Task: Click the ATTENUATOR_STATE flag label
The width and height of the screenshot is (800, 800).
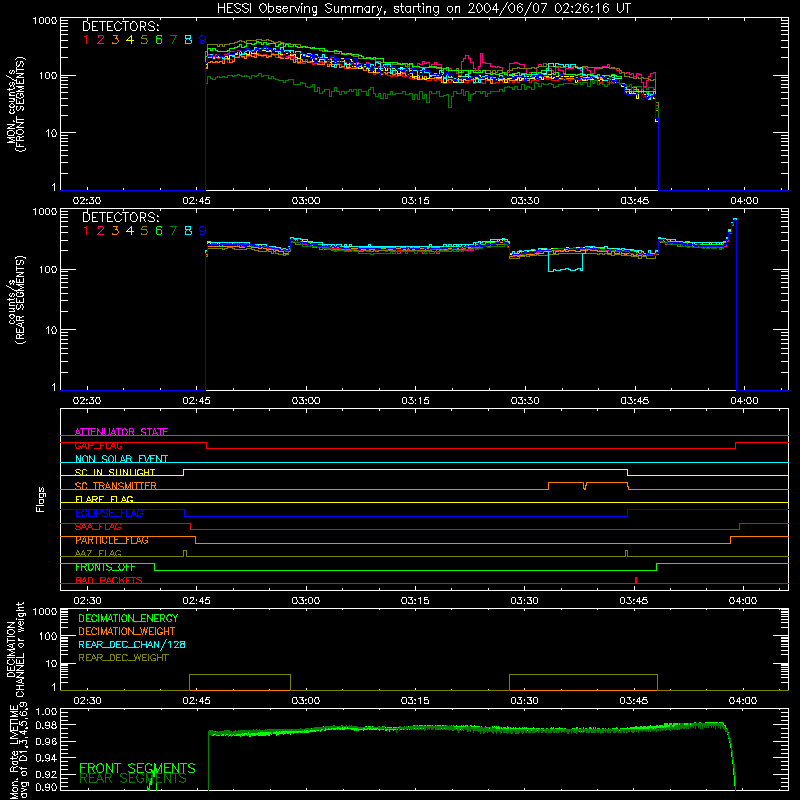Action: [121, 432]
